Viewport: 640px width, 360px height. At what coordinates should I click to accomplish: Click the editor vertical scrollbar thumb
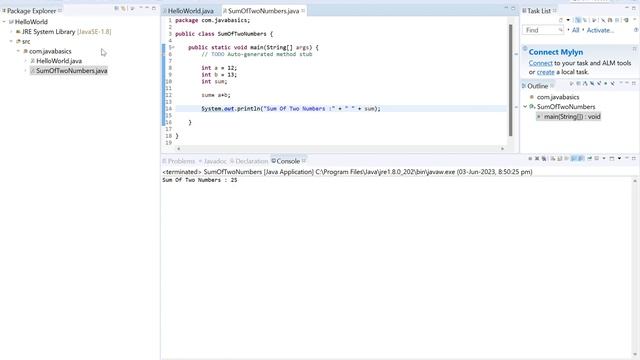[x=510, y=80]
